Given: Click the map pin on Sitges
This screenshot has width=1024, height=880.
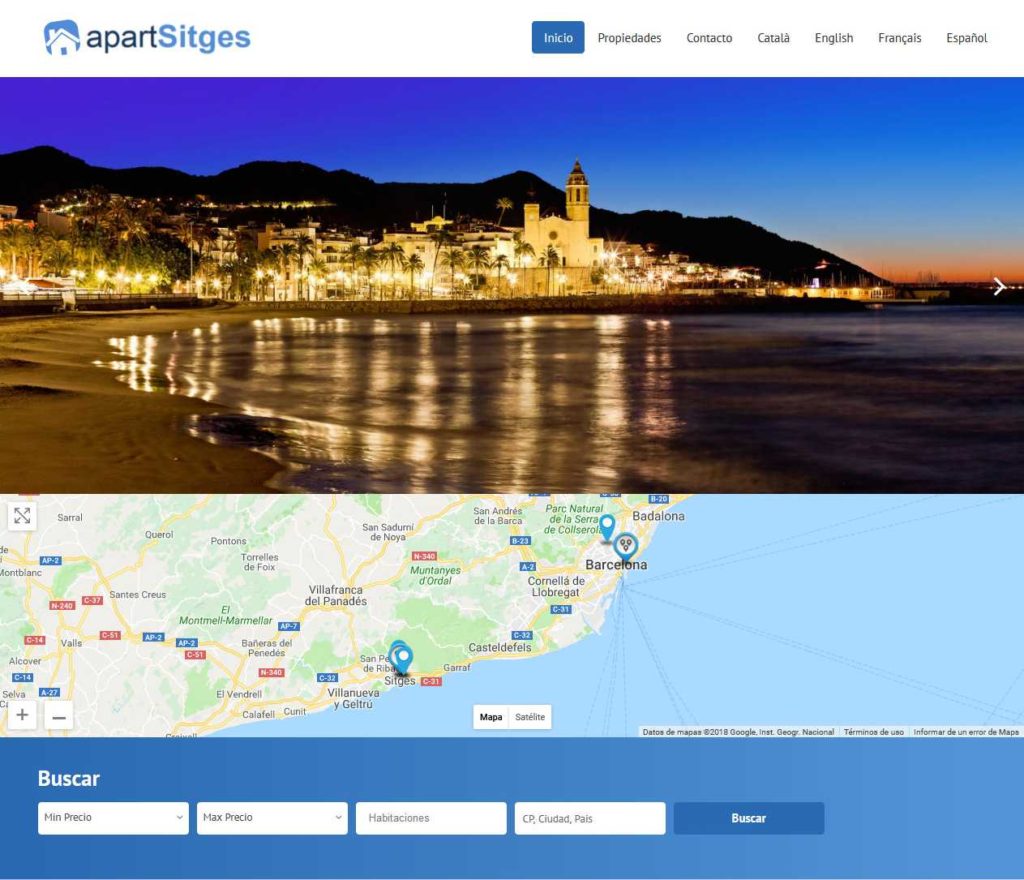Looking at the screenshot, I should point(402,659).
